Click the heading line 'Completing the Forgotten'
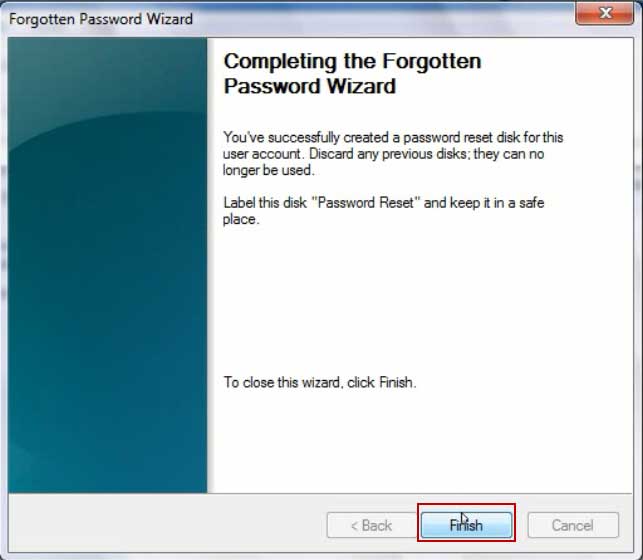The height and width of the screenshot is (560, 643). point(353,61)
